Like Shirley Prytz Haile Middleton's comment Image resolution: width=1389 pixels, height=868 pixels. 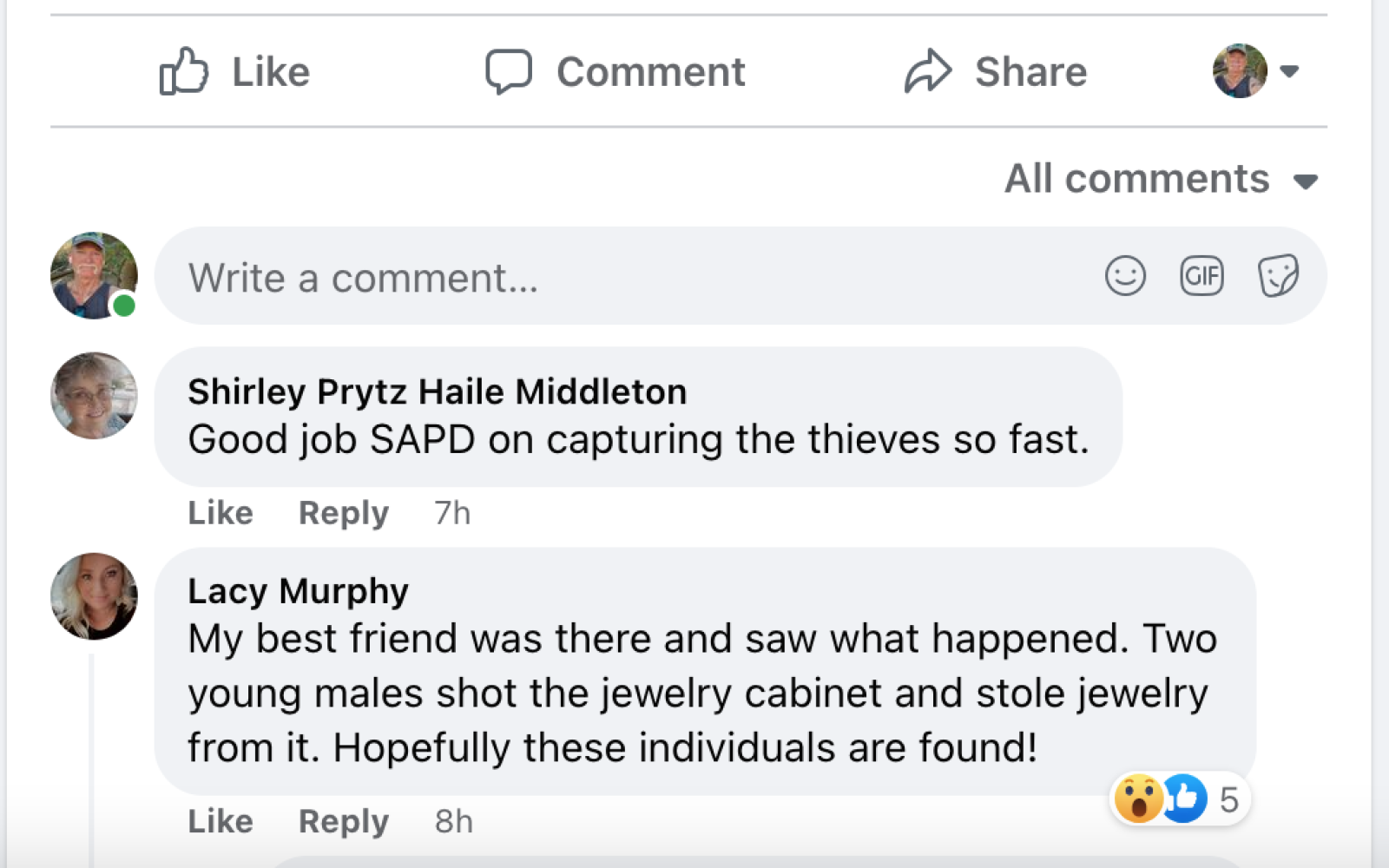tap(219, 512)
